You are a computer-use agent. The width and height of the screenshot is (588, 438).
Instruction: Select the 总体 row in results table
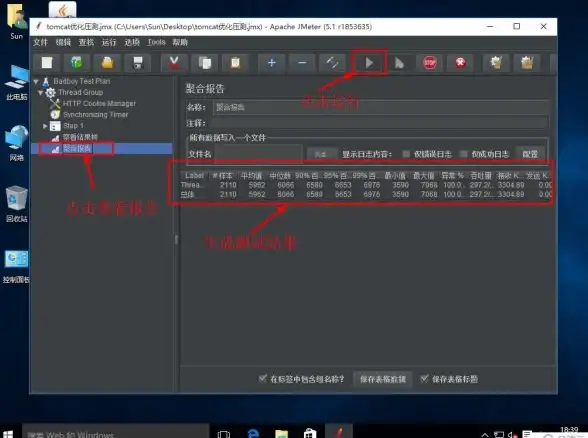(366, 194)
